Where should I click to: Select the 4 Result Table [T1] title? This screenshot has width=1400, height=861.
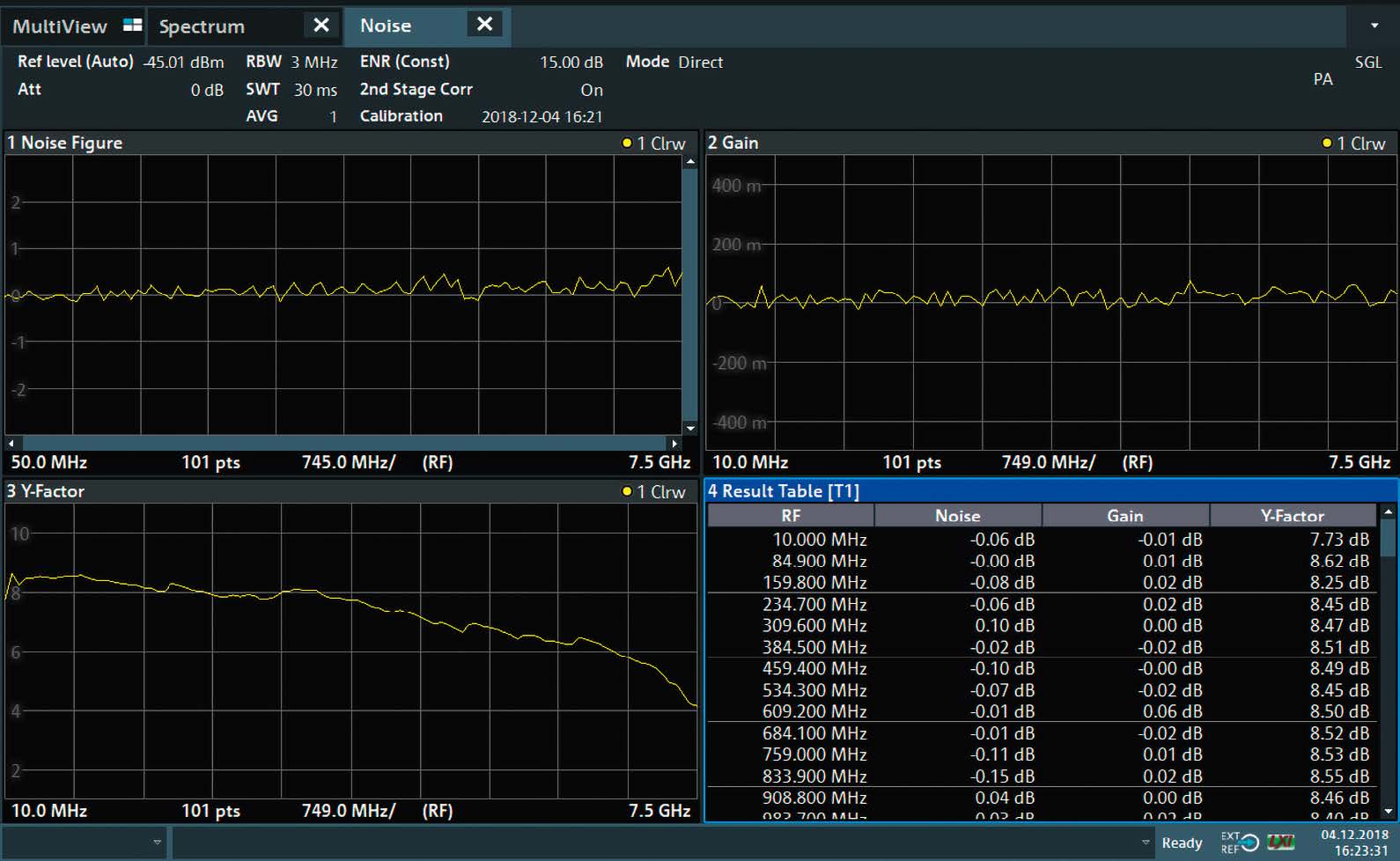click(784, 491)
